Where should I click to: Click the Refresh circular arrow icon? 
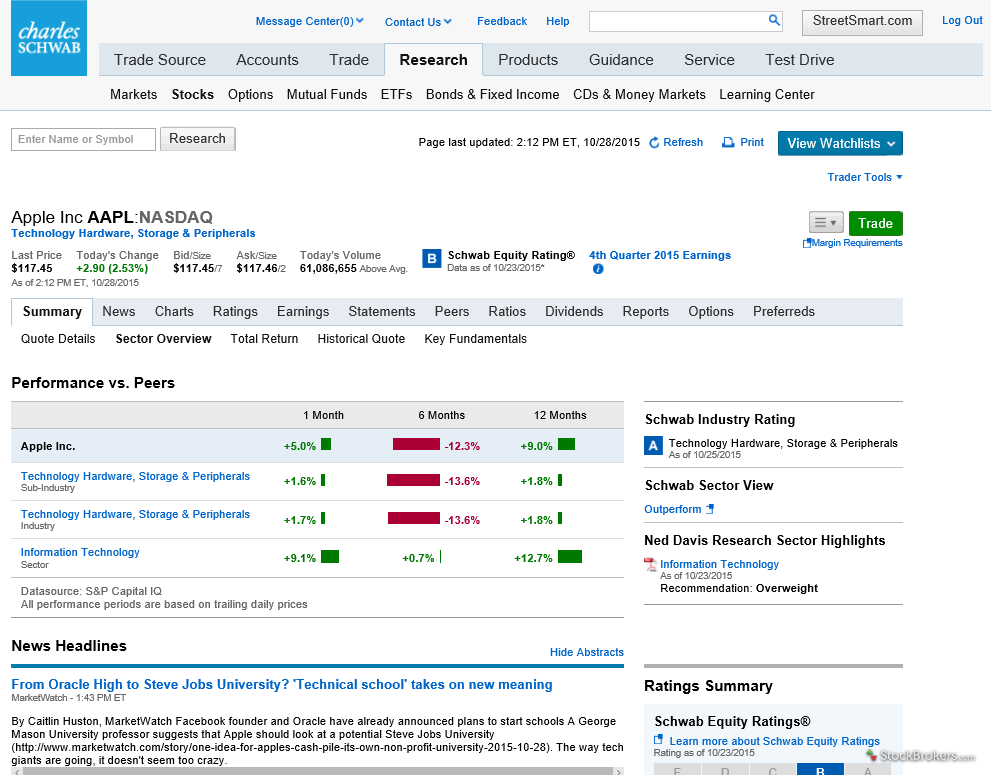pos(654,143)
